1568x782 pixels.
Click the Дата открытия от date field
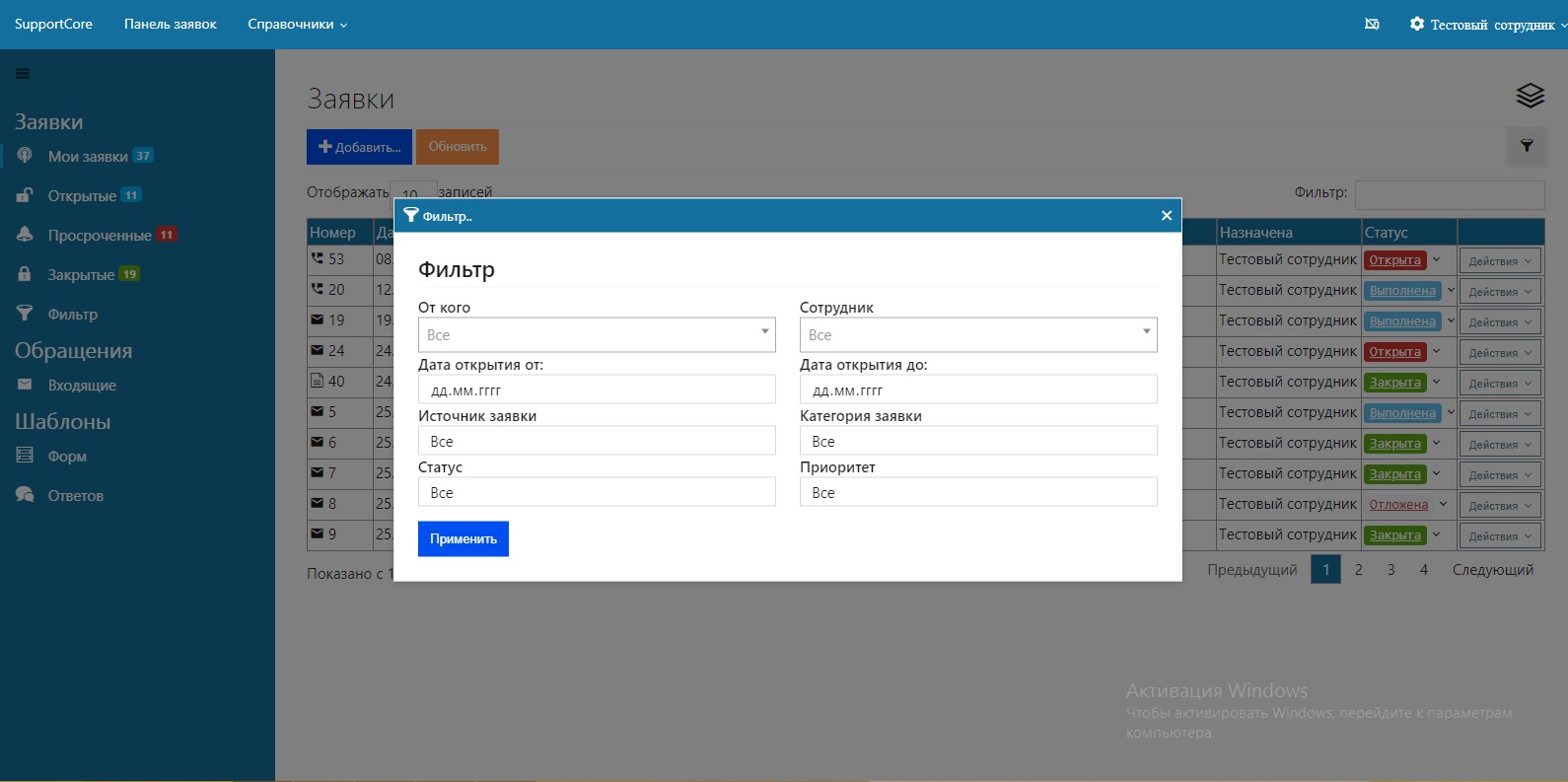pyautogui.click(x=597, y=390)
